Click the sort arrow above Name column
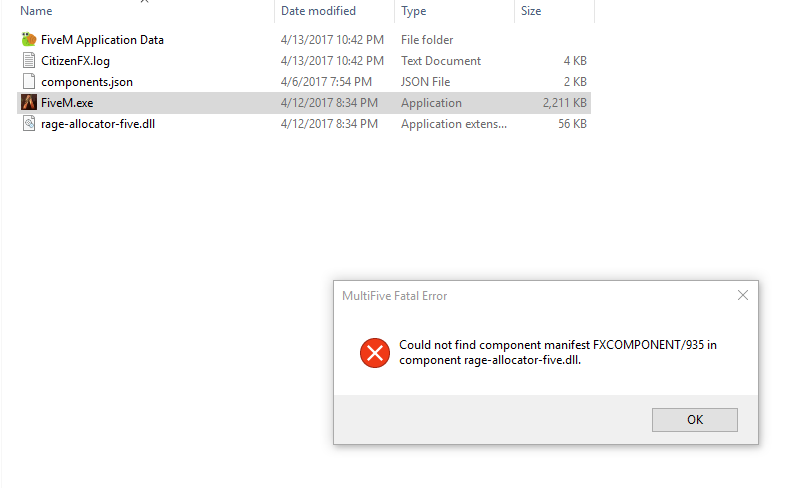 click(143, 2)
